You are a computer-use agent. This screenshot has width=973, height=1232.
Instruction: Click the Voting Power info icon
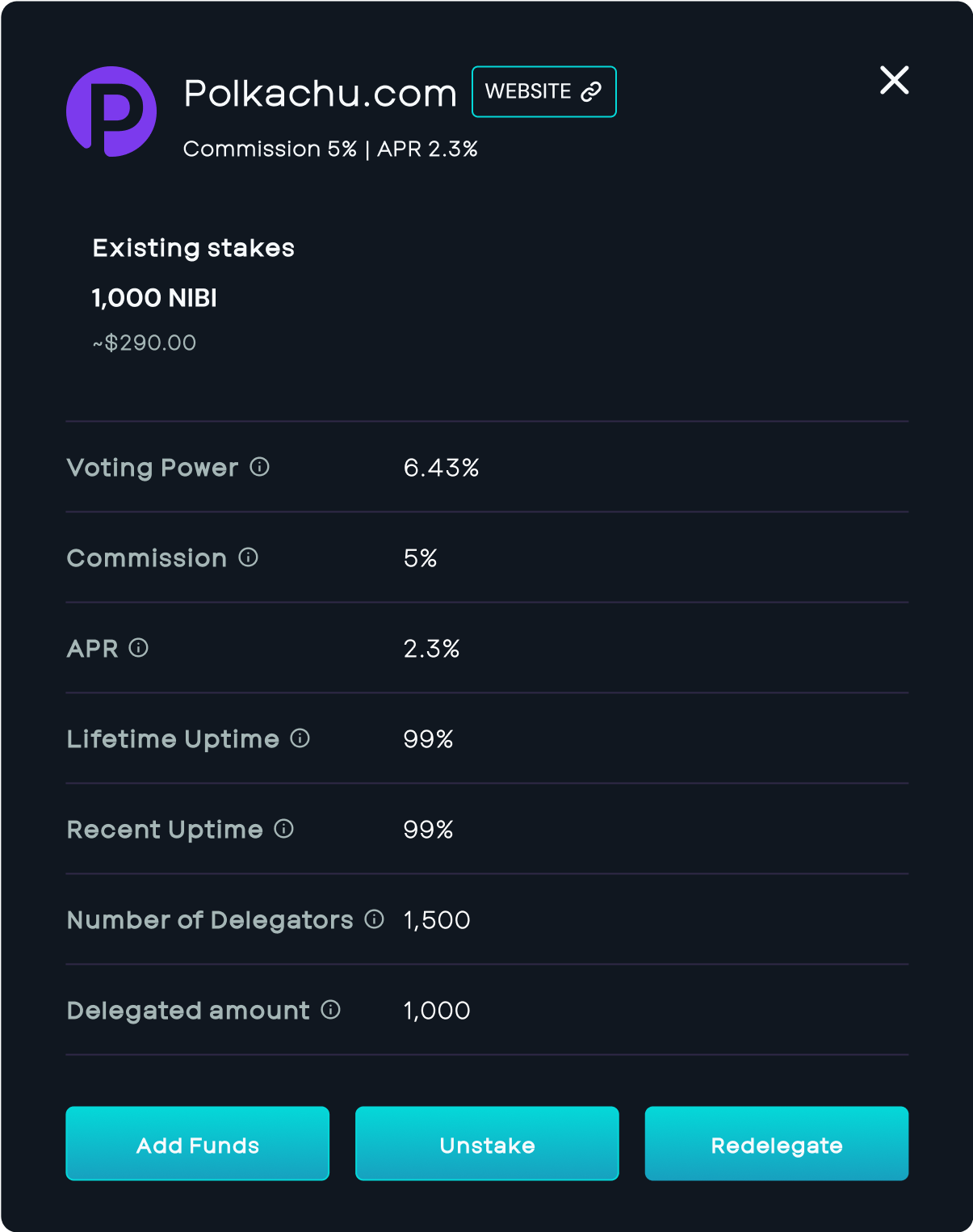click(x=259, y=467)
